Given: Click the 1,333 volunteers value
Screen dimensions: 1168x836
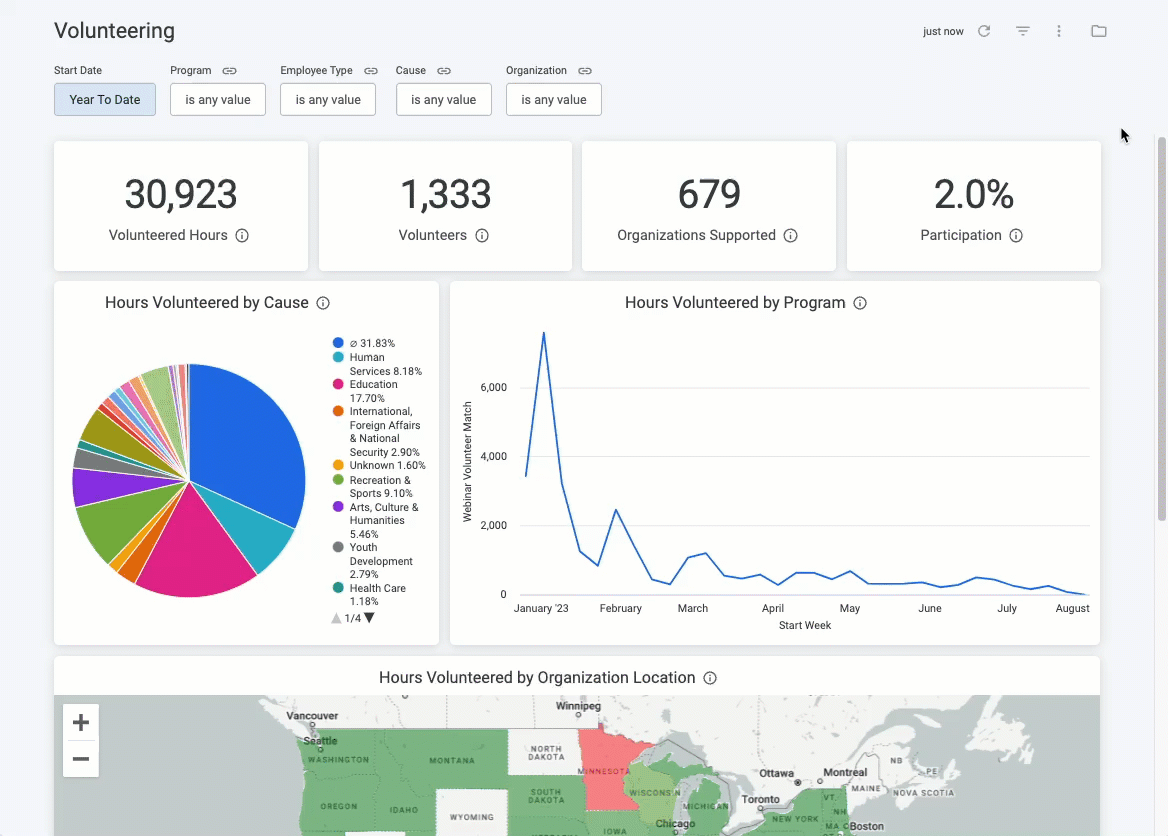Looking at the screenshot, I should click(445, 194).
